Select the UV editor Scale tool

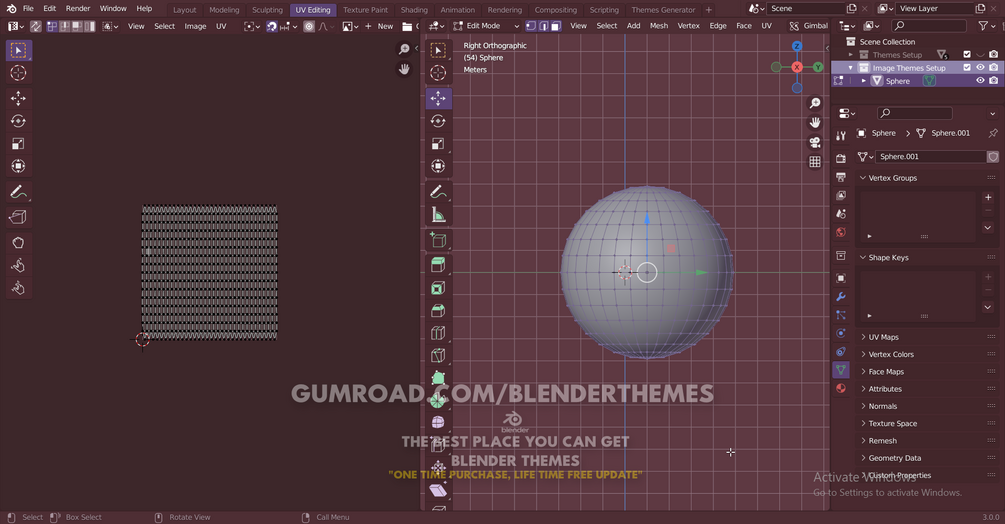click(x=18, y=143)
